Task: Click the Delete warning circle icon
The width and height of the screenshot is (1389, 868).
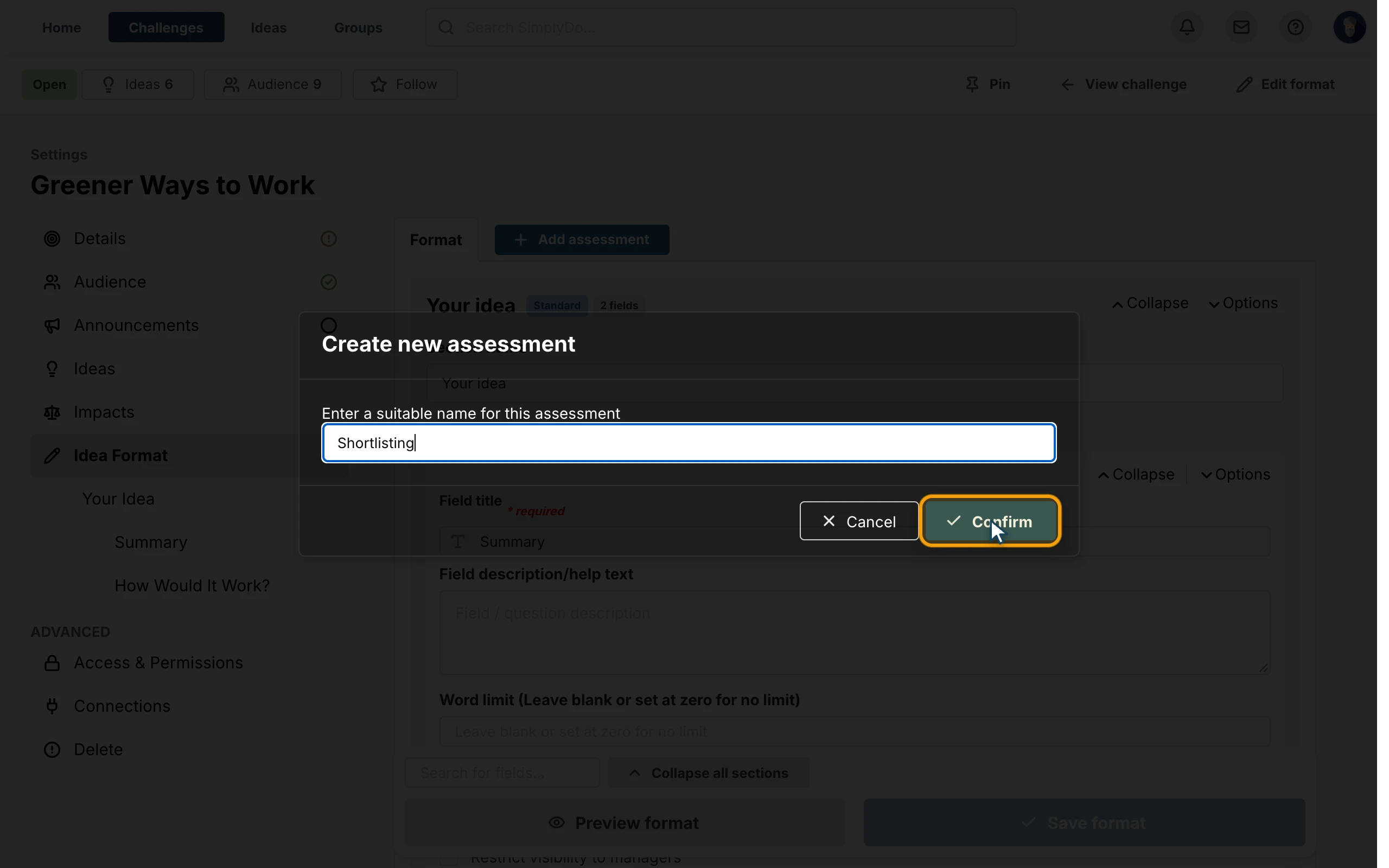Action: [52, 750]
